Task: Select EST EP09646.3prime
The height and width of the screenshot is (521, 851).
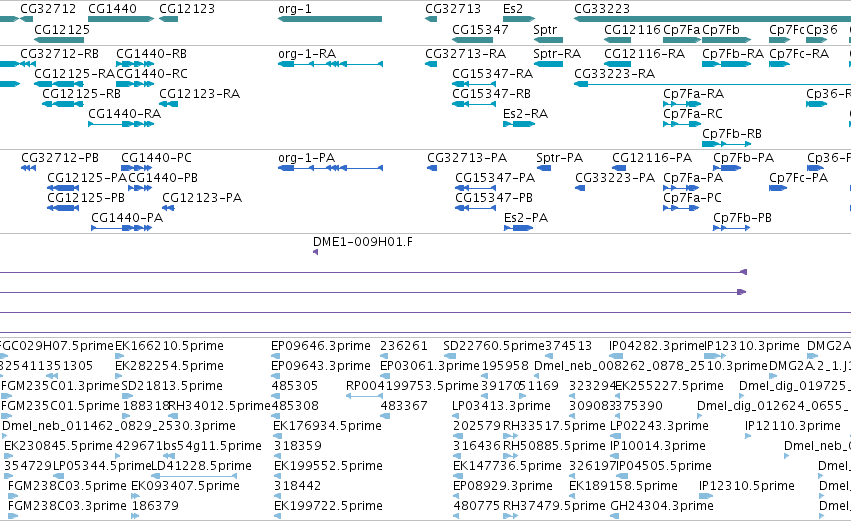Action: tap(321, 346)
